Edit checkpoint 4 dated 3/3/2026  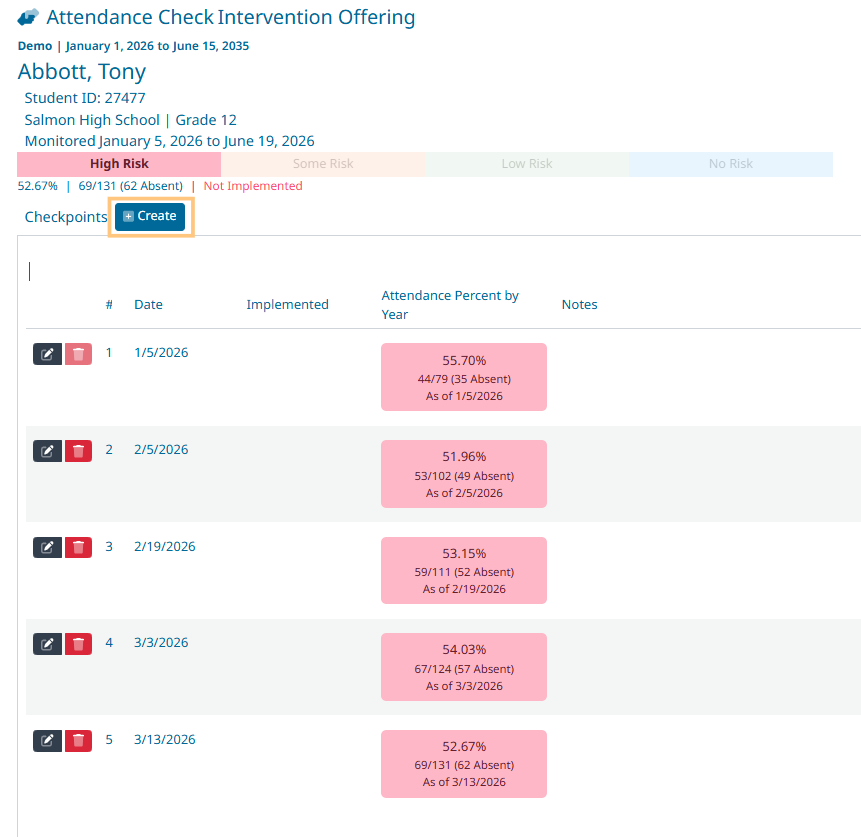(x=47, y=644)
